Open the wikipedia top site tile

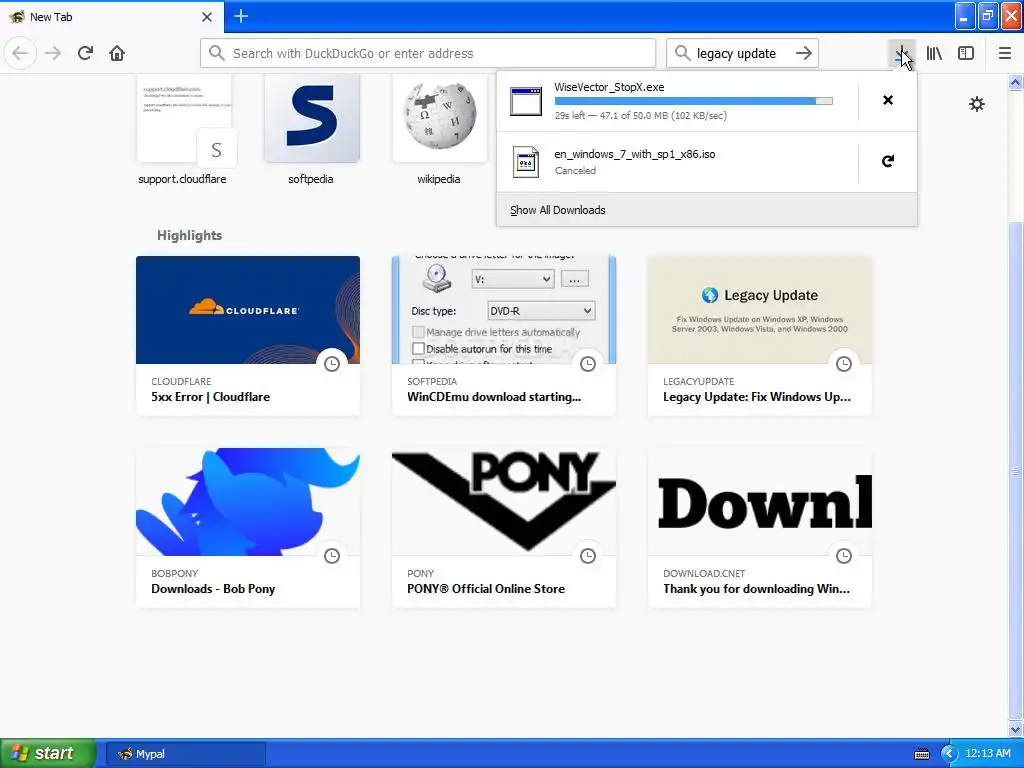pos(439,129)
